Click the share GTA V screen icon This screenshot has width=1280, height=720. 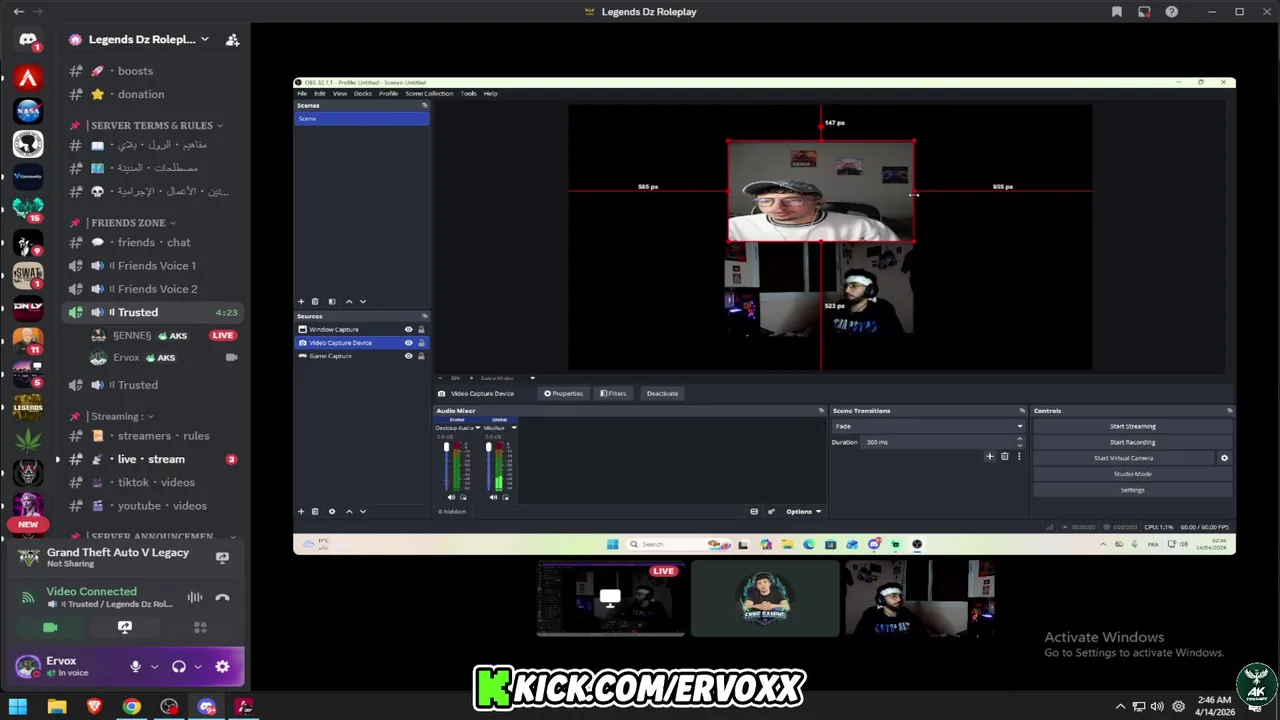point(222,558)
